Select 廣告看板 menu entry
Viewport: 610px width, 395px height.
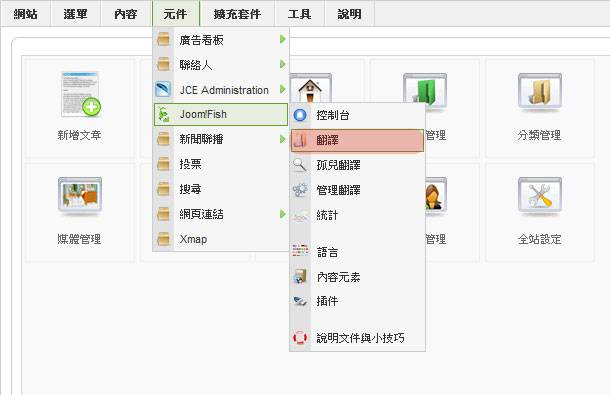point(221,39)
